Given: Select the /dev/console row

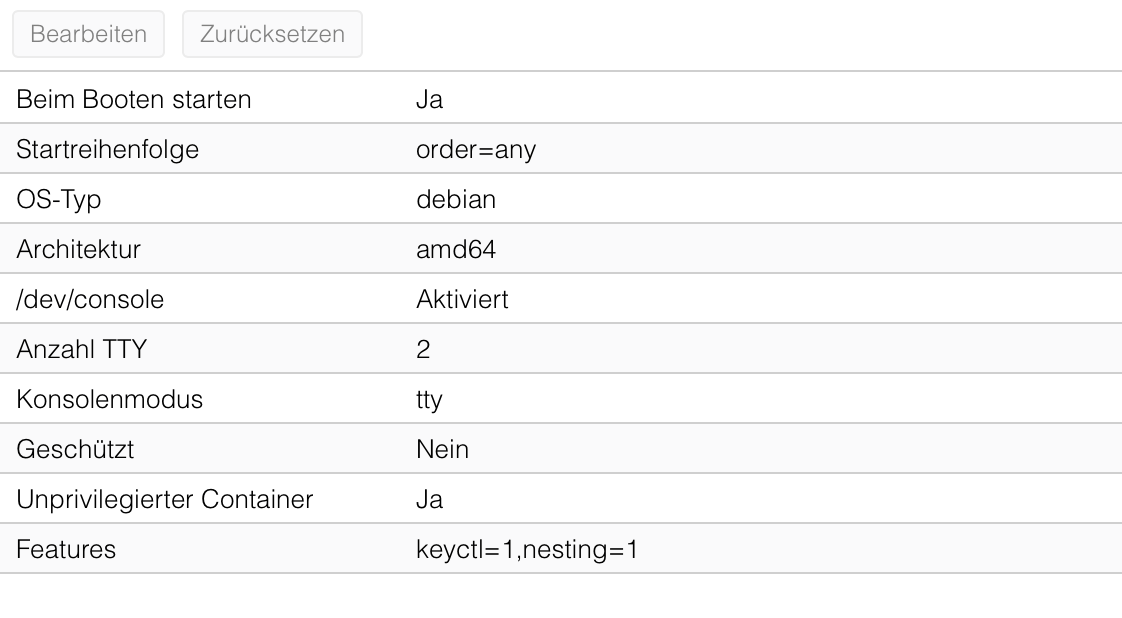Looking at the screenshot, I should pos(561,298).
